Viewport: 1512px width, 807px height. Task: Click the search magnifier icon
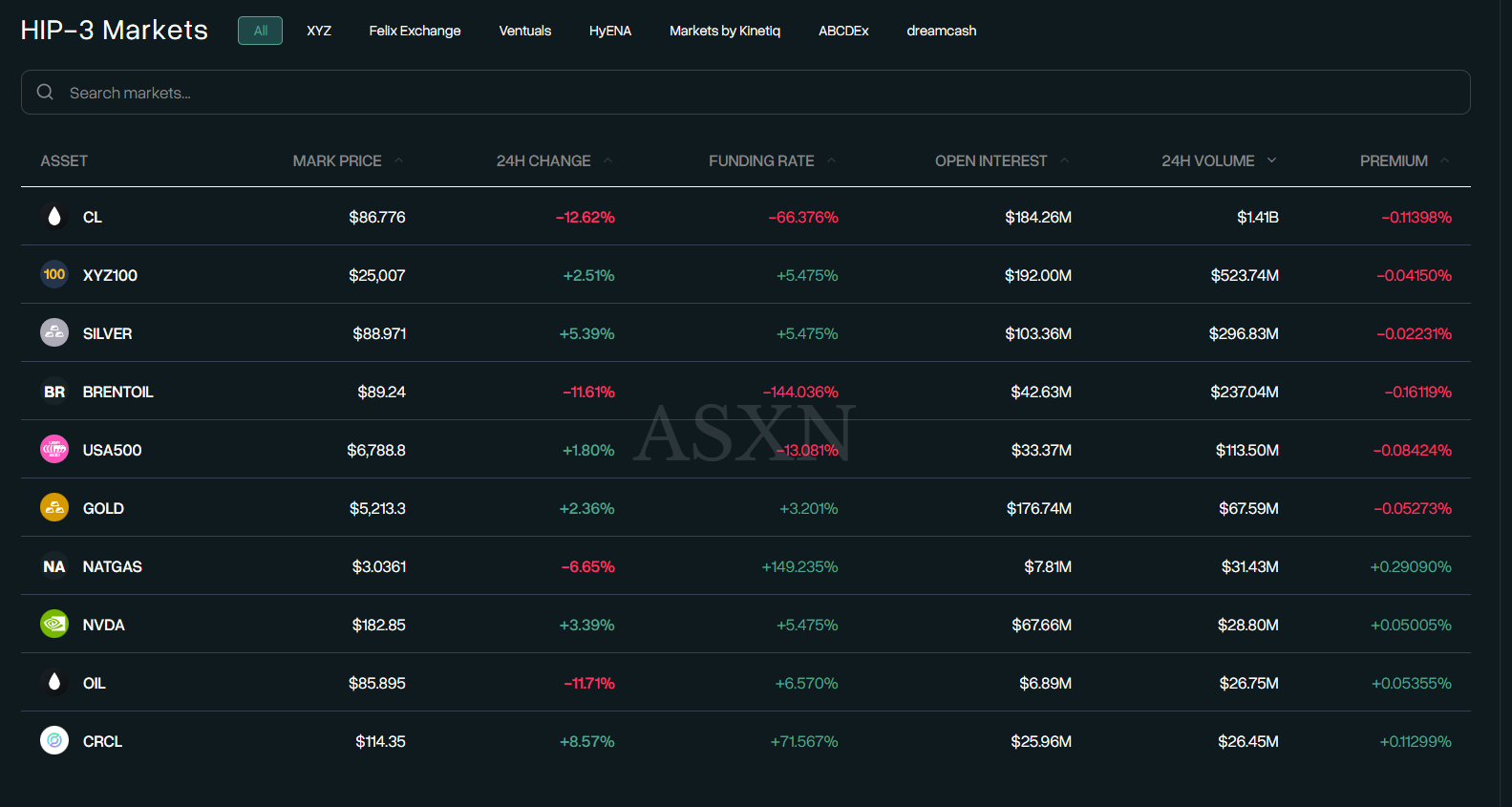[x=45, y=93]
